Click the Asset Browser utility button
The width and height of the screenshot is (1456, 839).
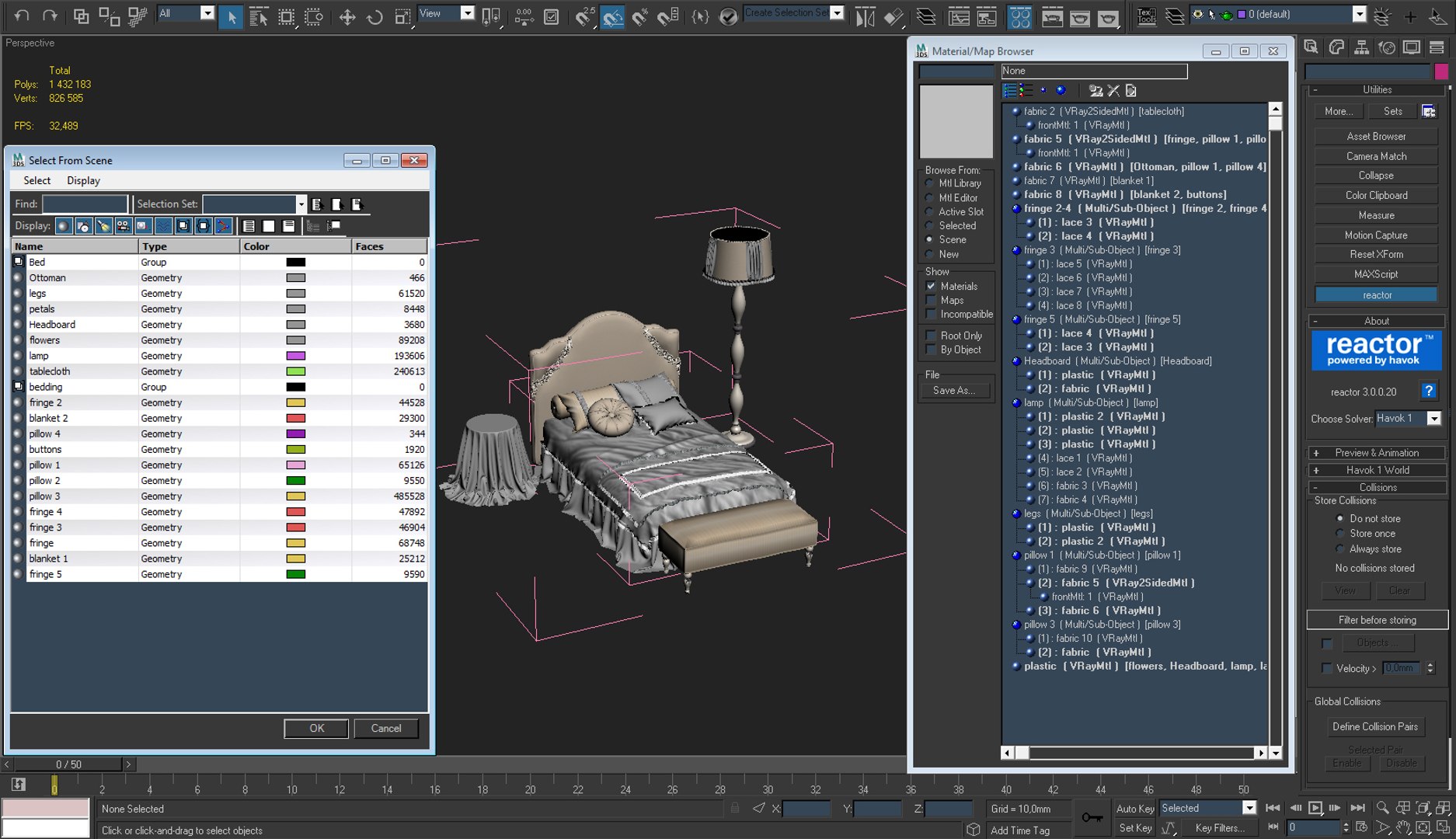point(1376,137)
